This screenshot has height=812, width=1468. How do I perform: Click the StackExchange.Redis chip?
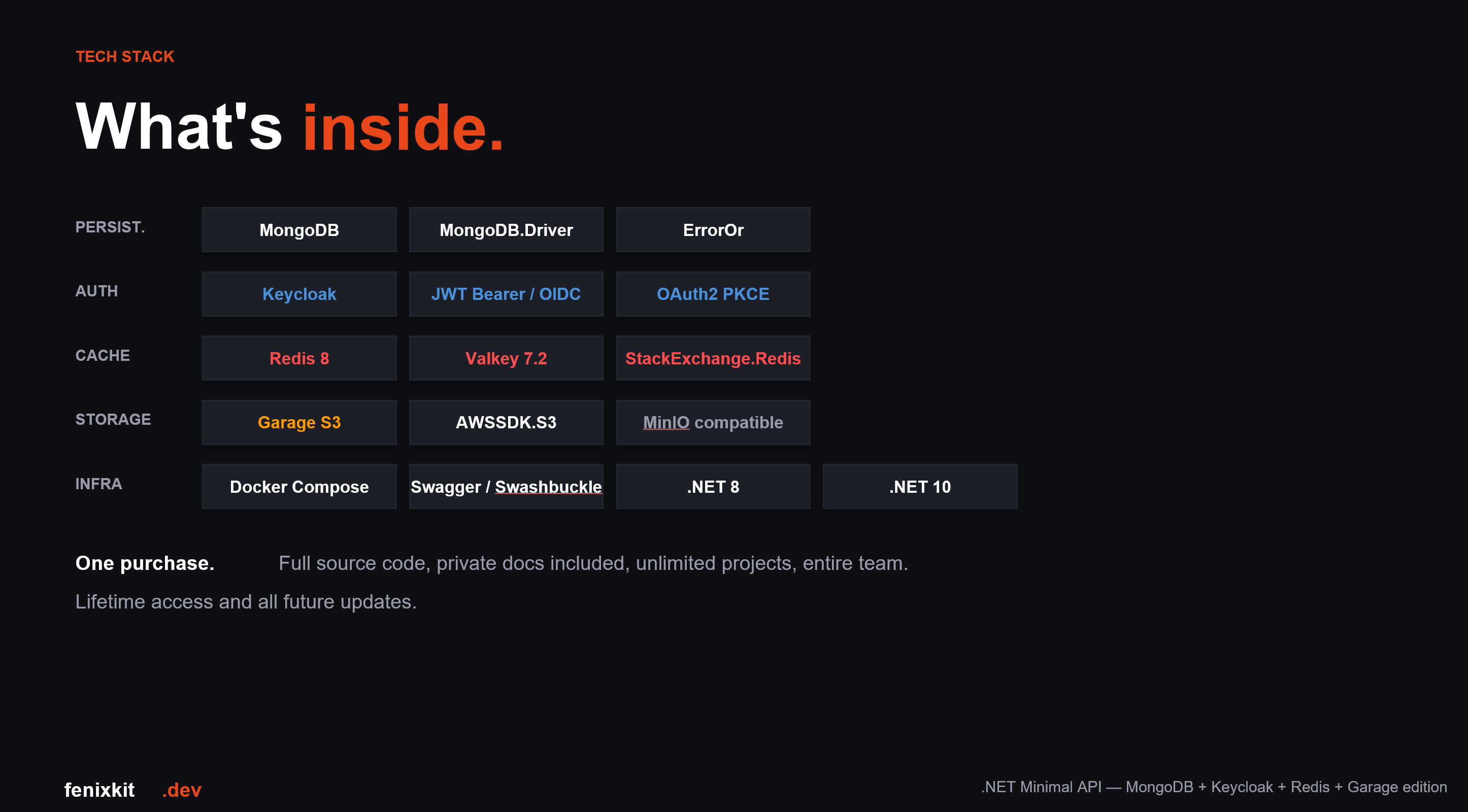point(713,358)
